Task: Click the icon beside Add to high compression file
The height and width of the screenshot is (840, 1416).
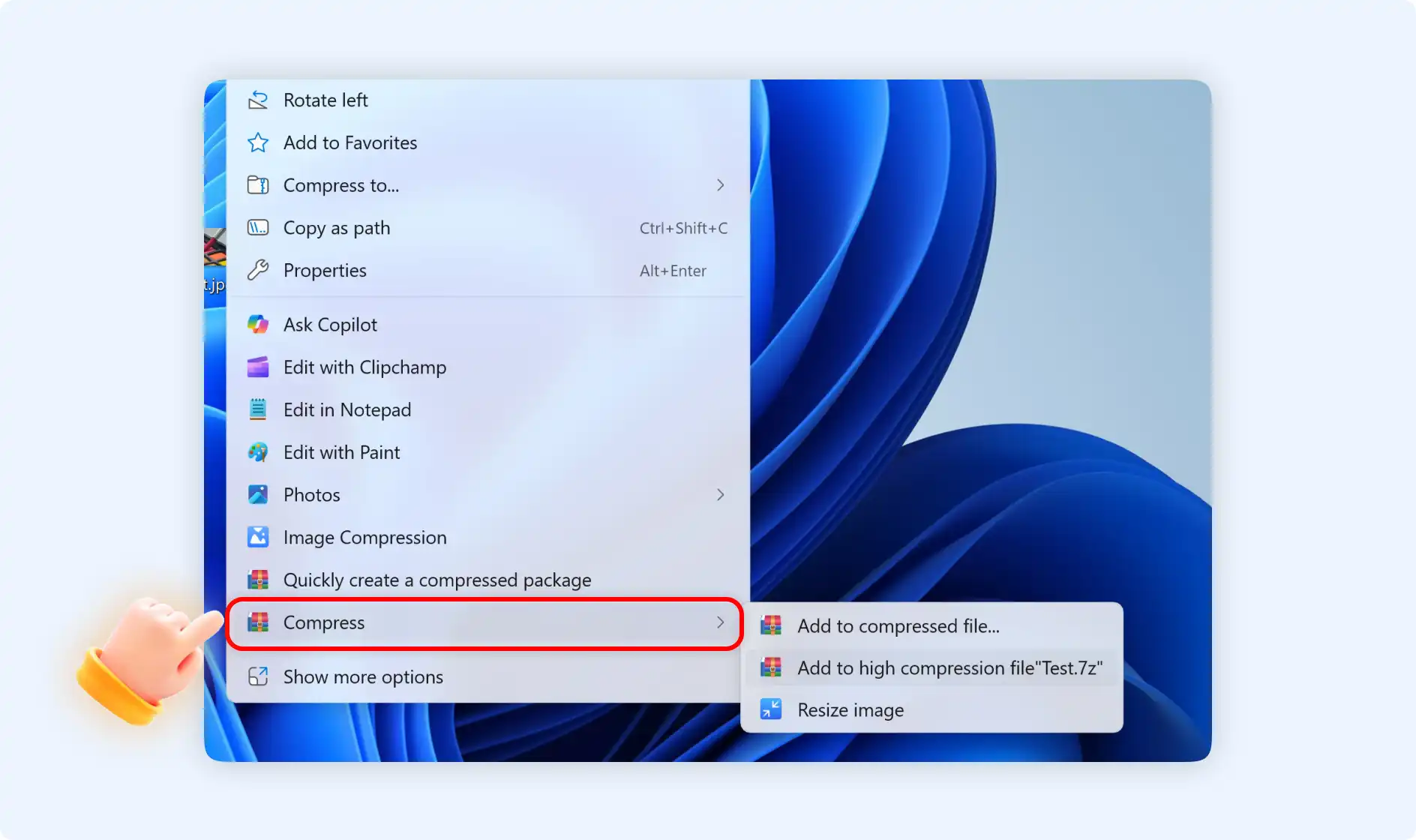Action: click(x=771, y=667)
